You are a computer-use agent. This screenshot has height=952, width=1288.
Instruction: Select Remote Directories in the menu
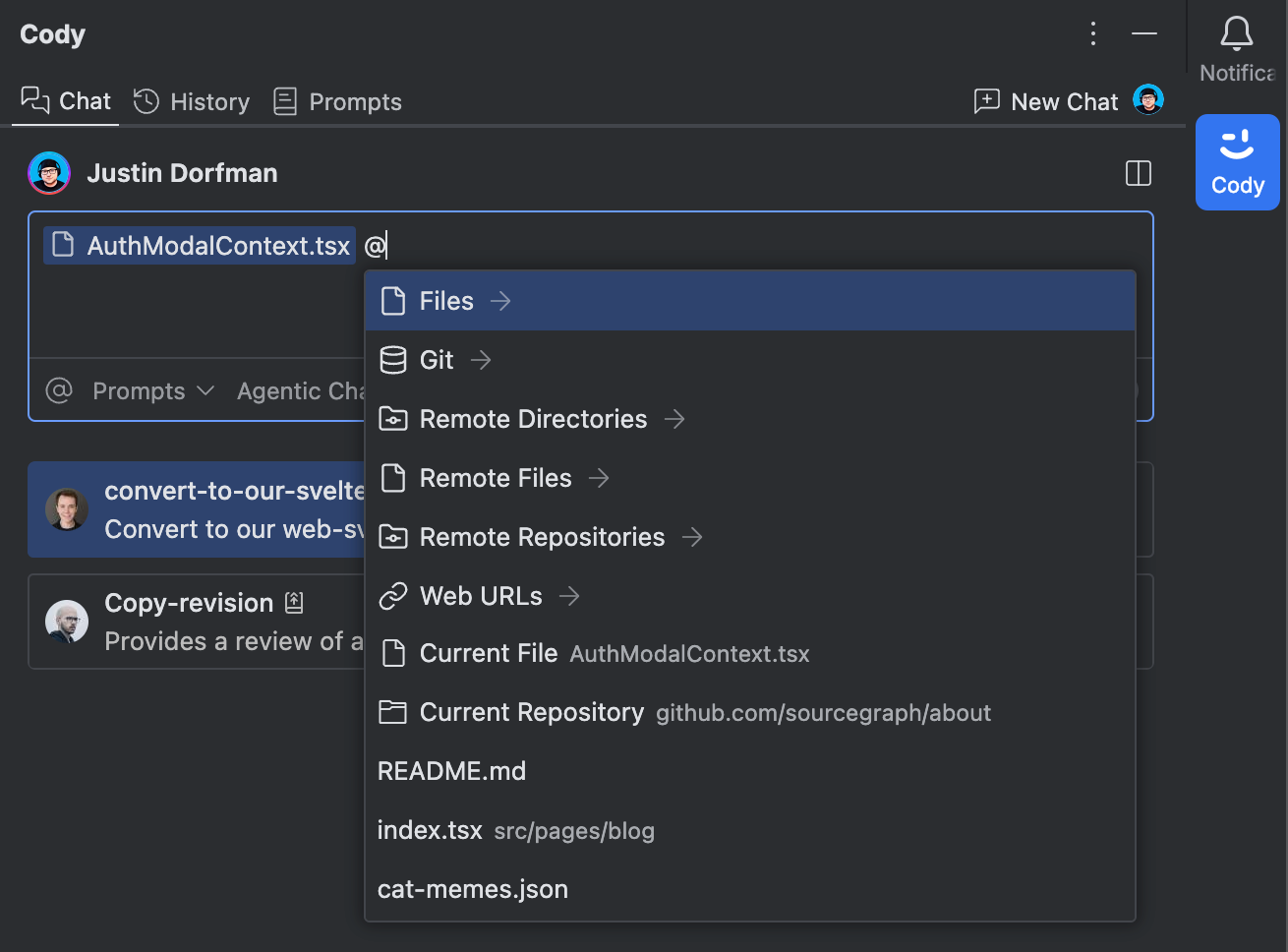click(x=750, y=419)
